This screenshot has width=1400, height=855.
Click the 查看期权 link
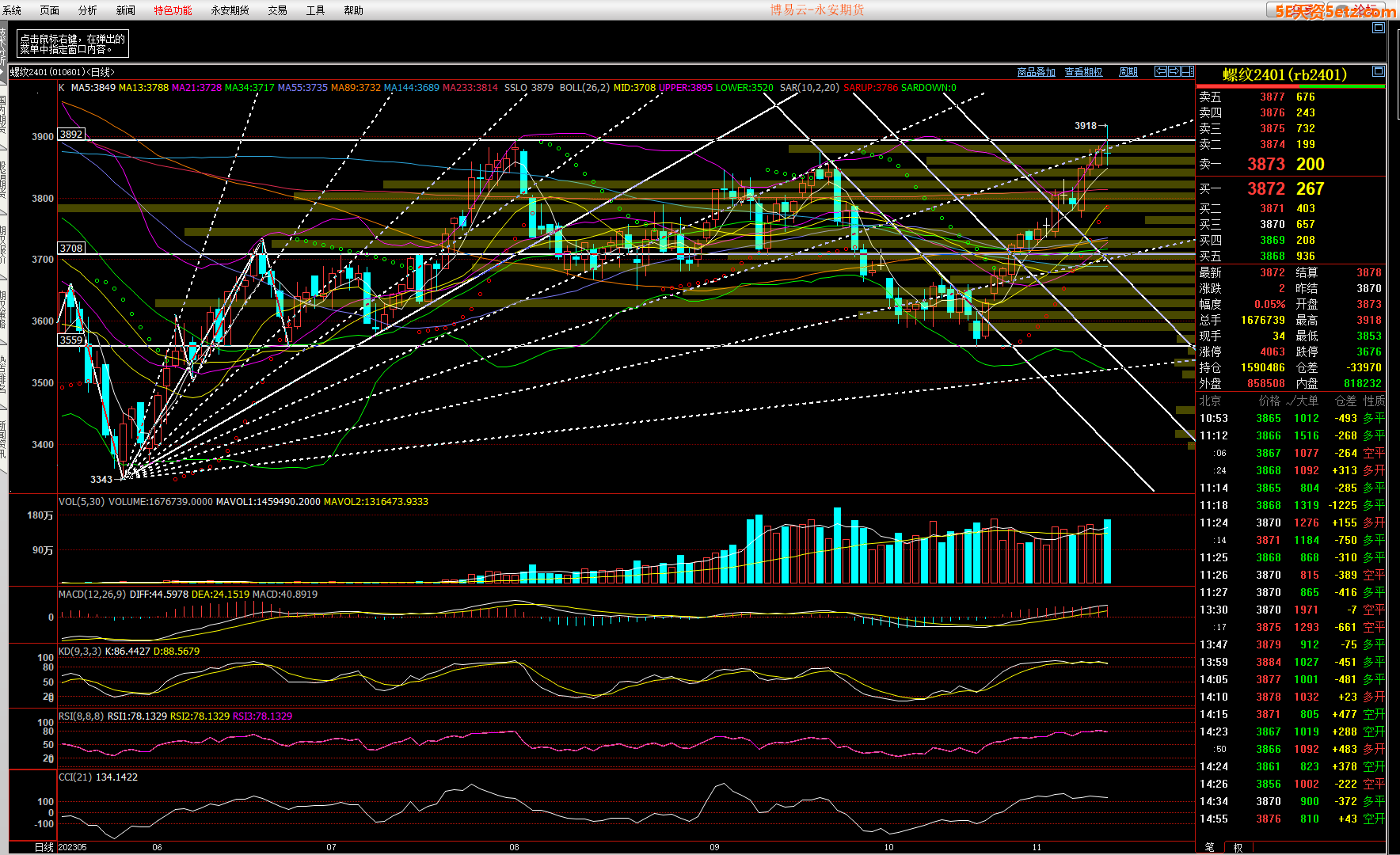pyautogui.click(x=1084, y=72)
